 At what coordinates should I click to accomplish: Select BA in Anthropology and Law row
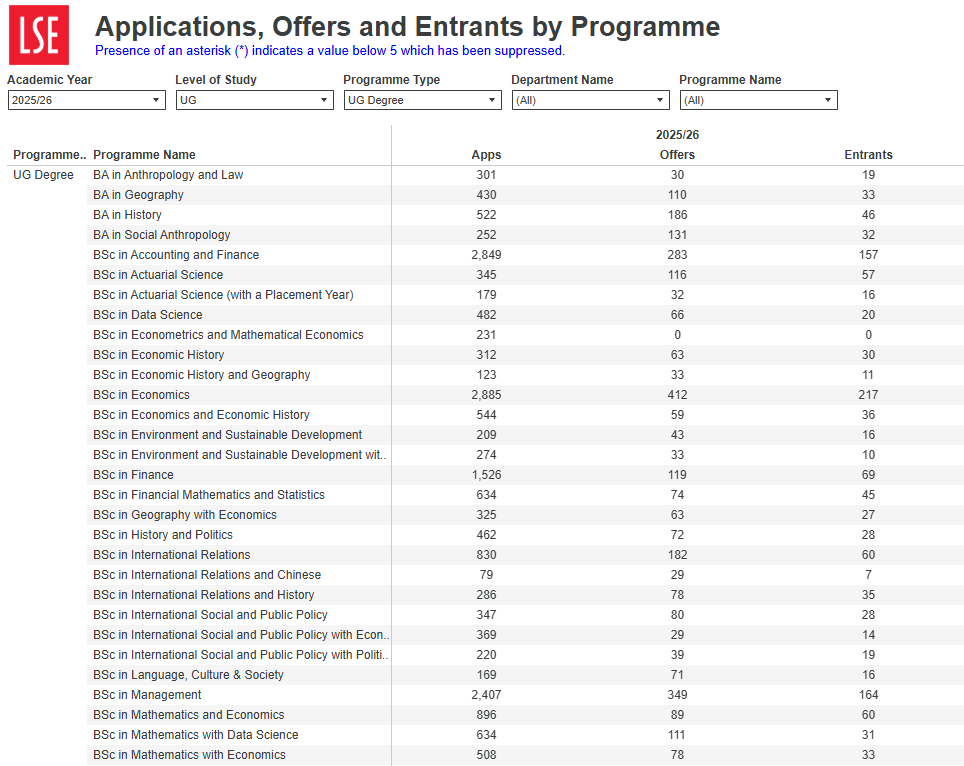(168, 175)
